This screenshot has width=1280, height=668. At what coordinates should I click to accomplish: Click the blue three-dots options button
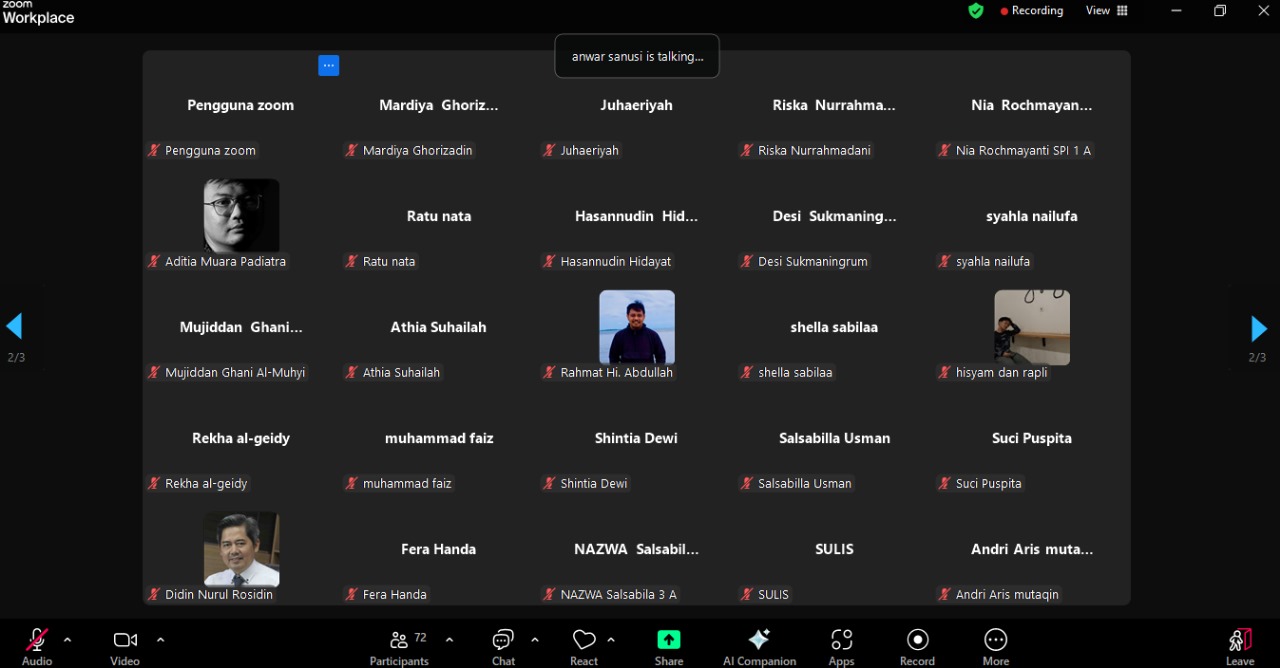pyautogui.click(x=329, y=65)
